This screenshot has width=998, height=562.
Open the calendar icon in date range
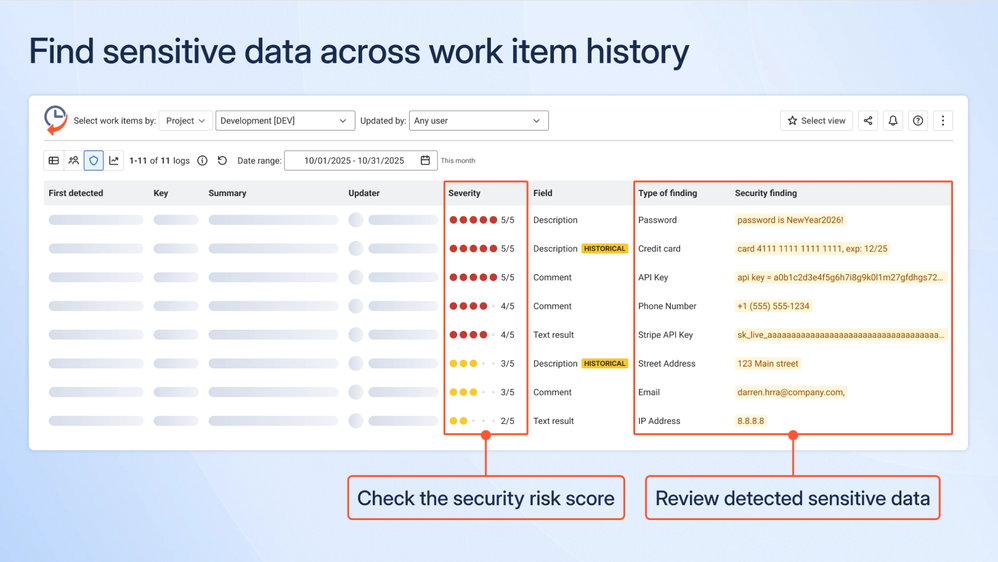coord(425,160)
